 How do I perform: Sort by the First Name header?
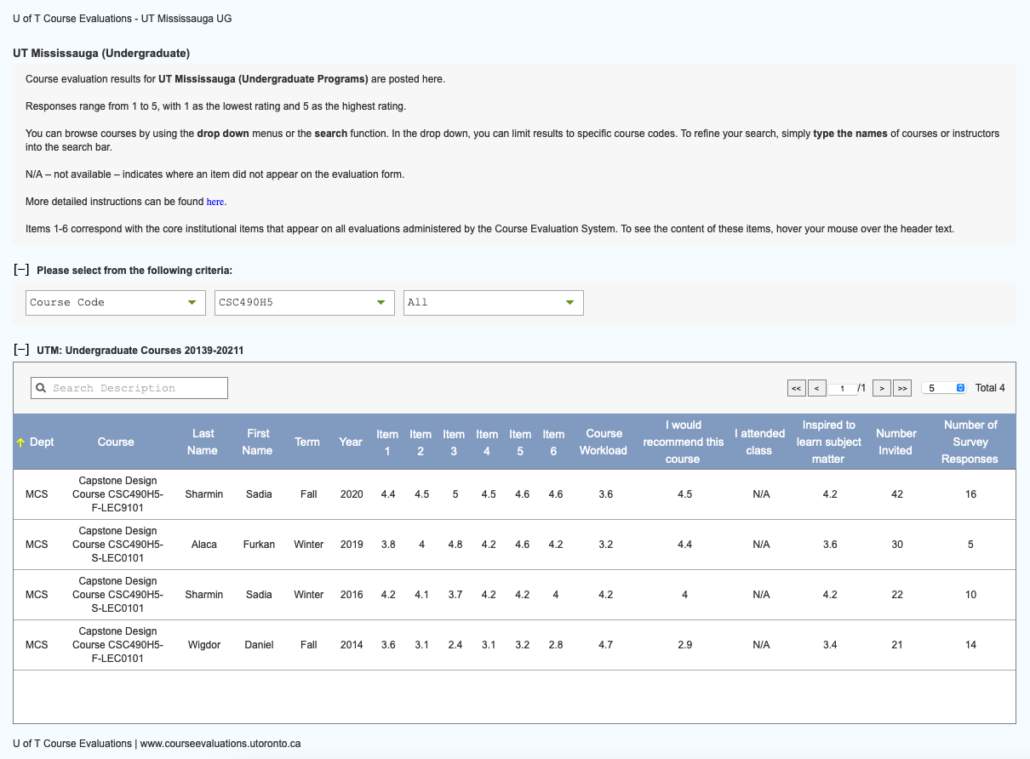point(258,442)
